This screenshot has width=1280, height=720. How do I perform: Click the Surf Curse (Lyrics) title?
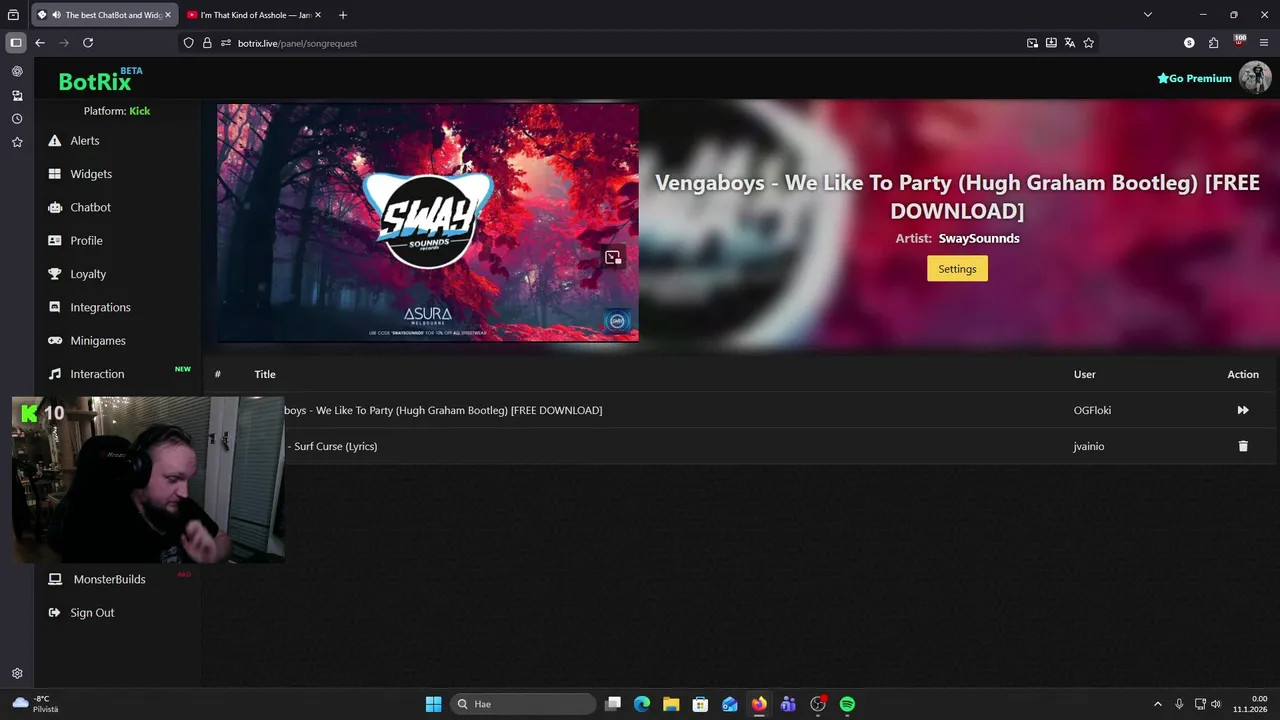332,446
